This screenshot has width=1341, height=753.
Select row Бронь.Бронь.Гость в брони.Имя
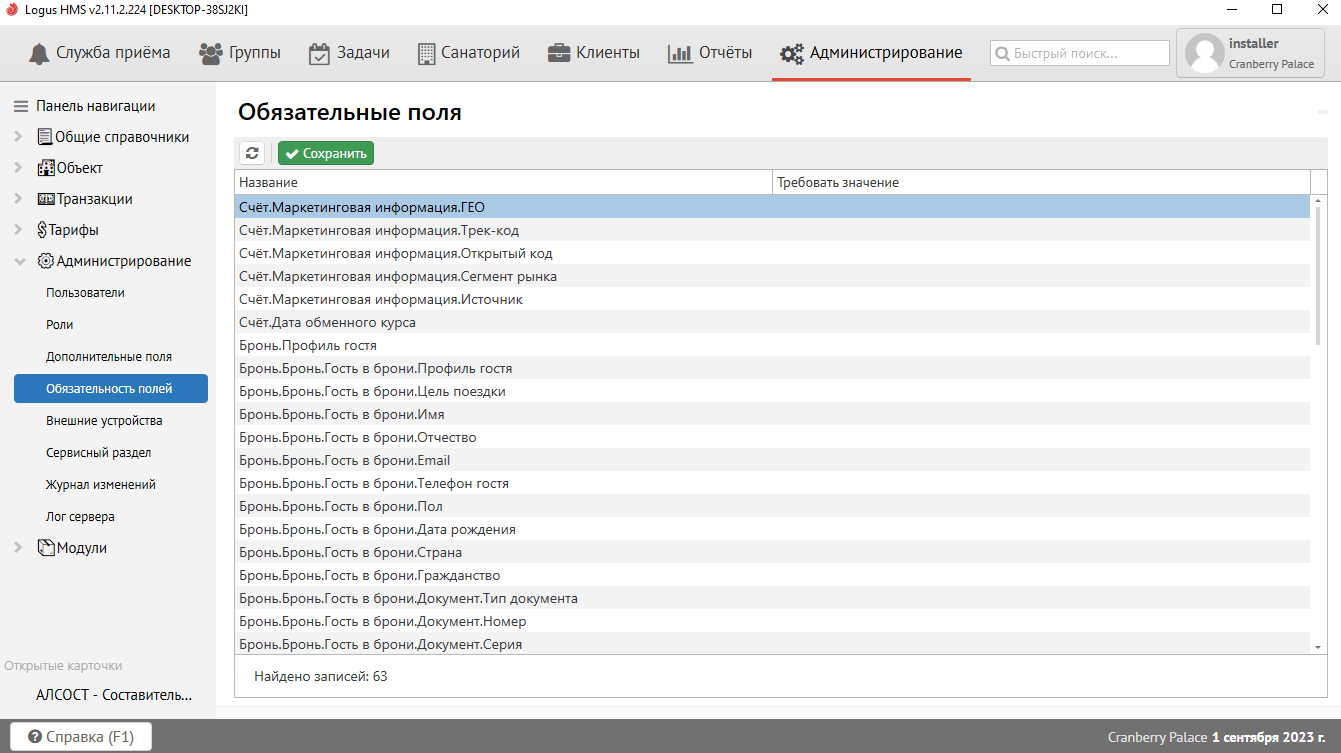click(772, 414)
